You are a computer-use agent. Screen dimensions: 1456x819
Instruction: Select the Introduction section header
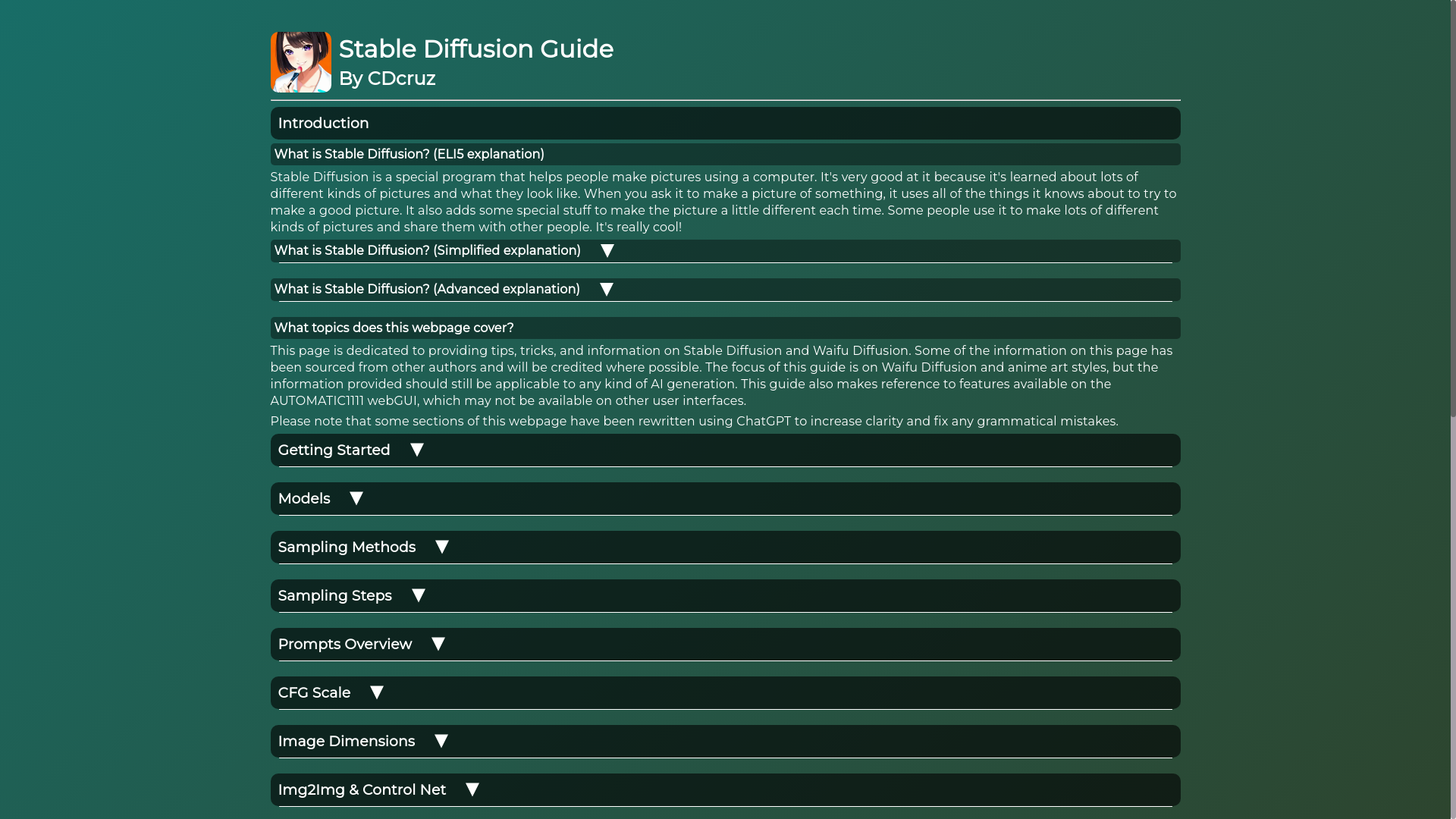725,123
